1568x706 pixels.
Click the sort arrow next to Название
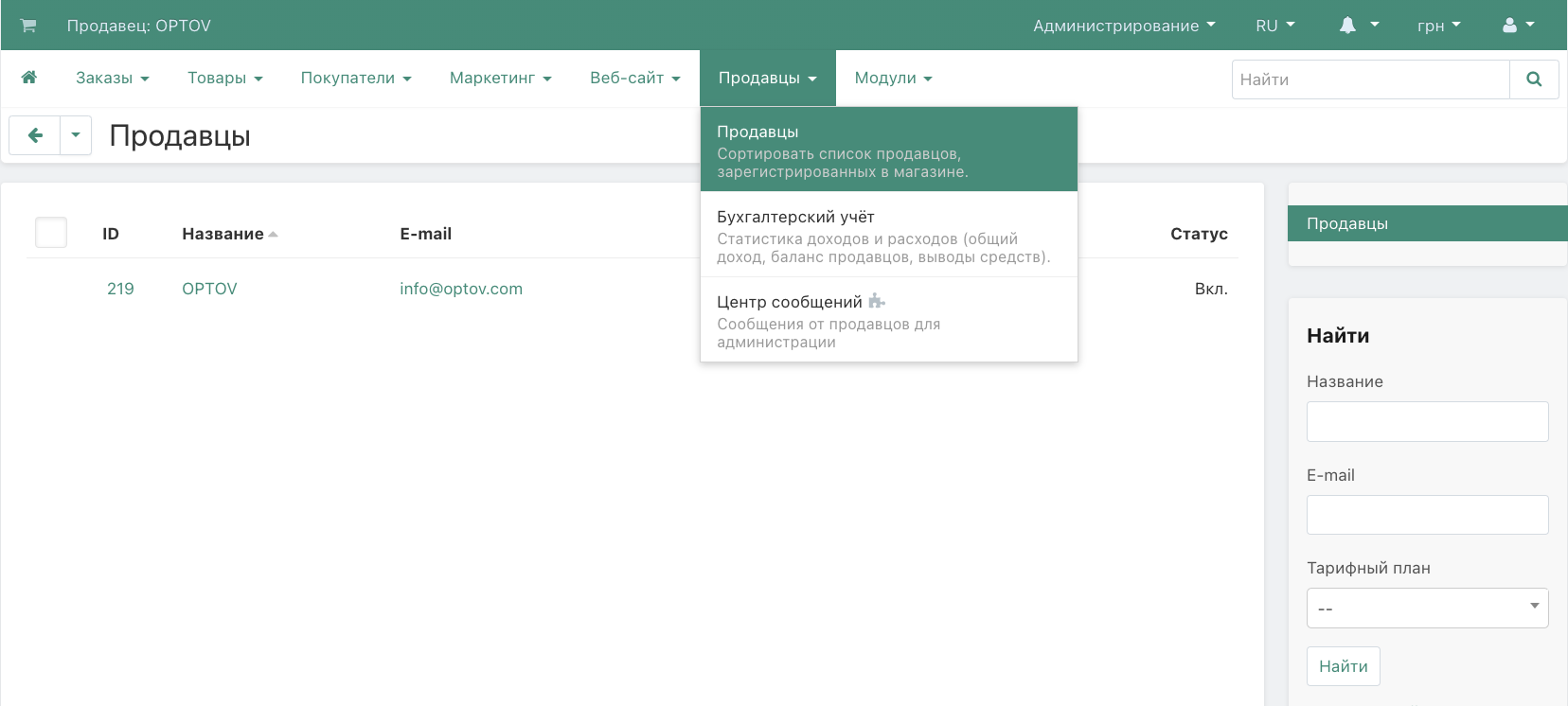point(273,234)
